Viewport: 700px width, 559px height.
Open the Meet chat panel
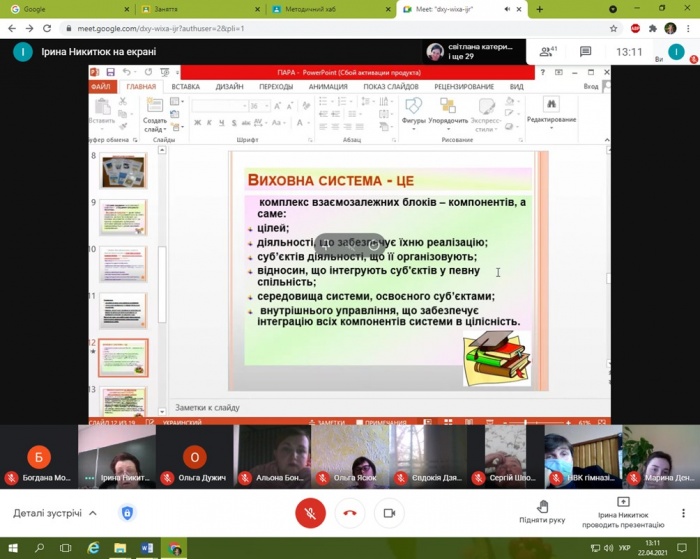(586, 51)
